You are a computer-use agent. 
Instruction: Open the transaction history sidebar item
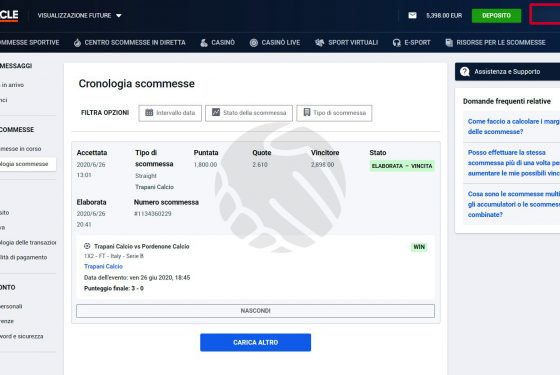tap(28, 242)
